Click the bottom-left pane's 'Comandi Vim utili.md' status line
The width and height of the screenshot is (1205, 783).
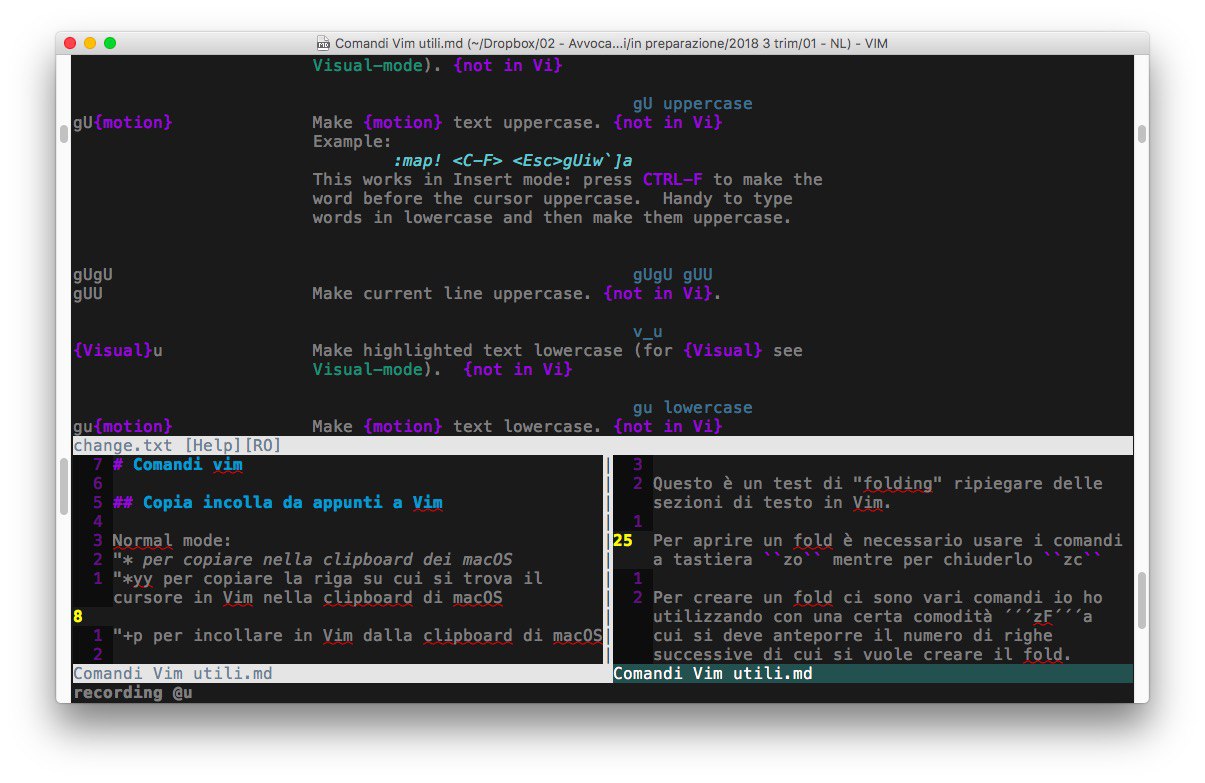338,674
